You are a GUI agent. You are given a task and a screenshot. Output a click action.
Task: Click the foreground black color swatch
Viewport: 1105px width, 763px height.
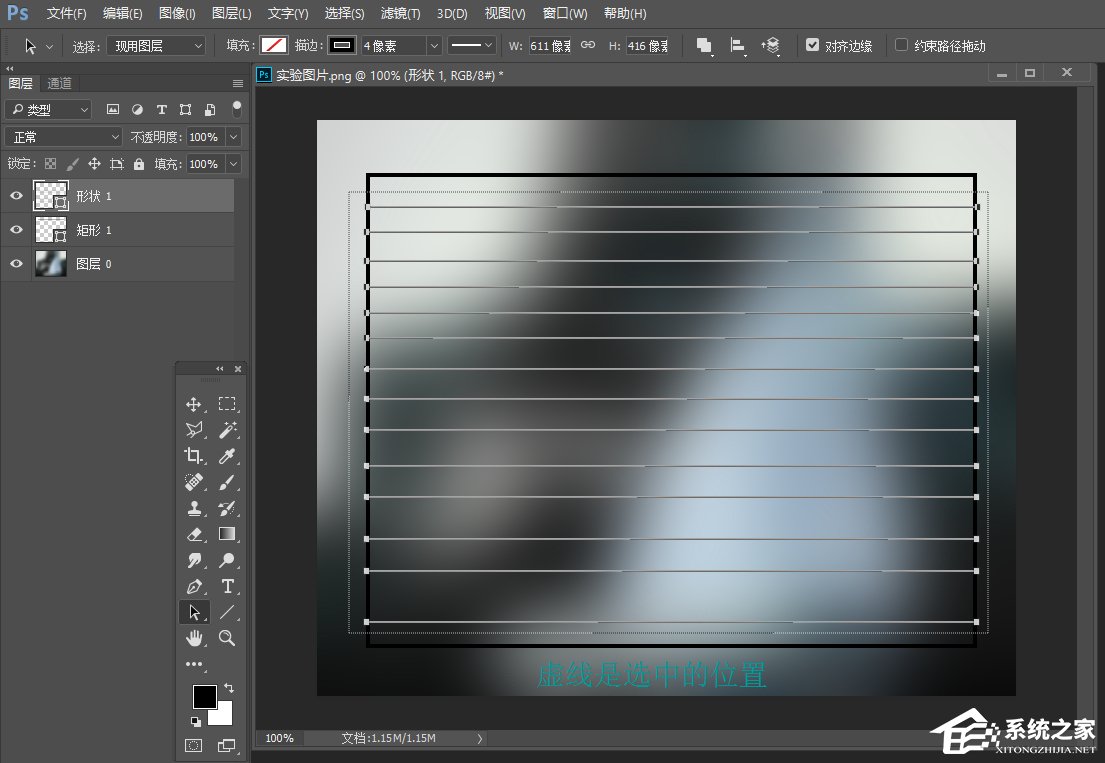[x=204, y=696]
